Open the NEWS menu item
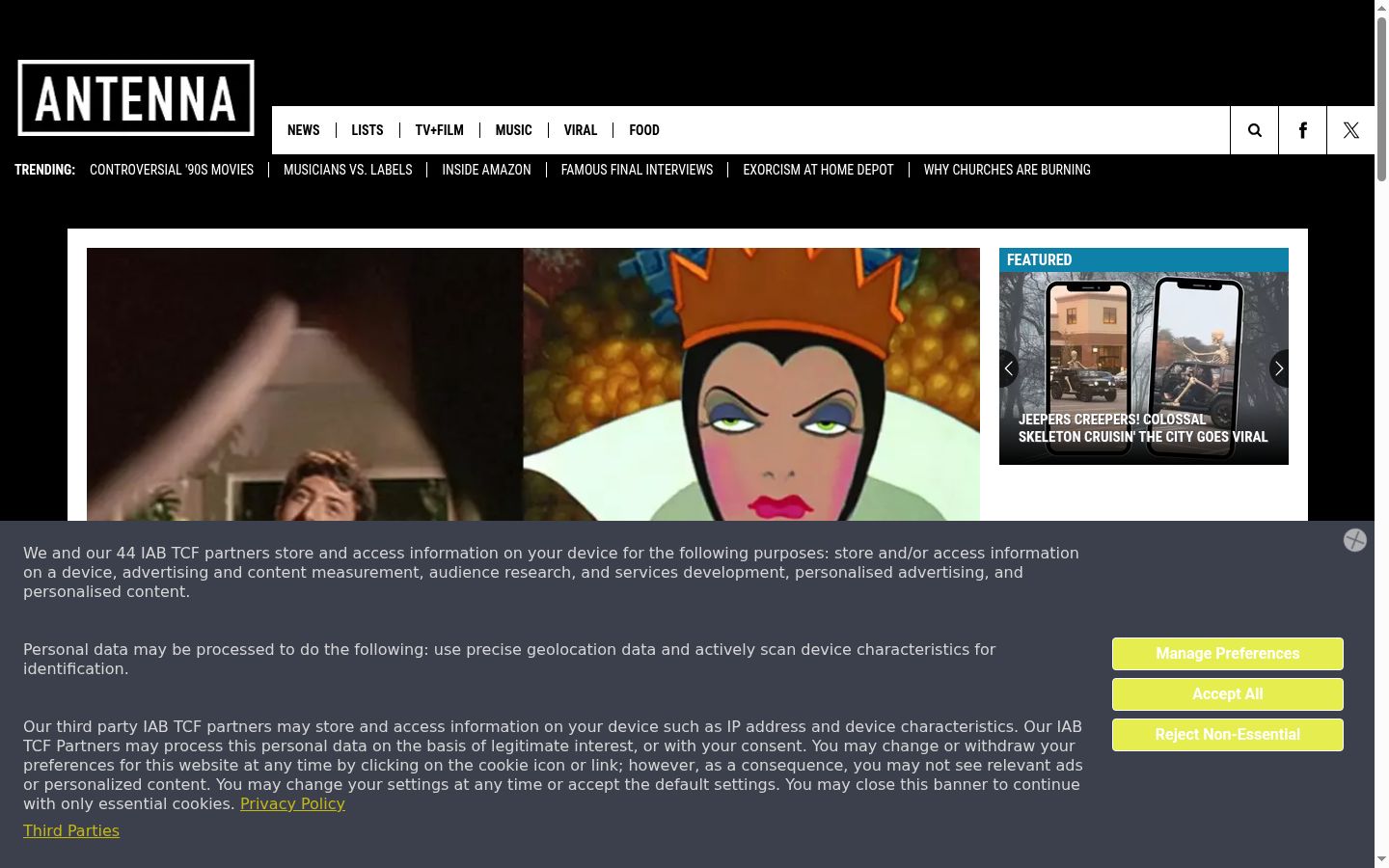The height and width of the screenshot is (868, 1389). coord(303,130)
